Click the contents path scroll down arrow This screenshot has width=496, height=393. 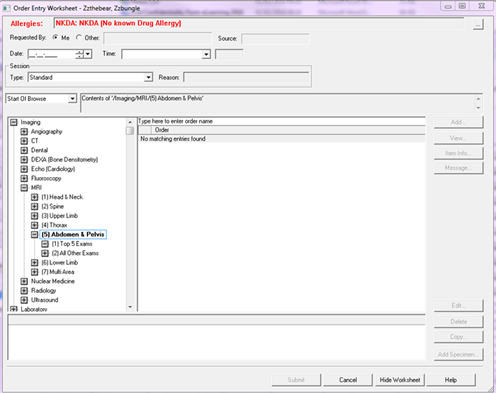[478, 108]
